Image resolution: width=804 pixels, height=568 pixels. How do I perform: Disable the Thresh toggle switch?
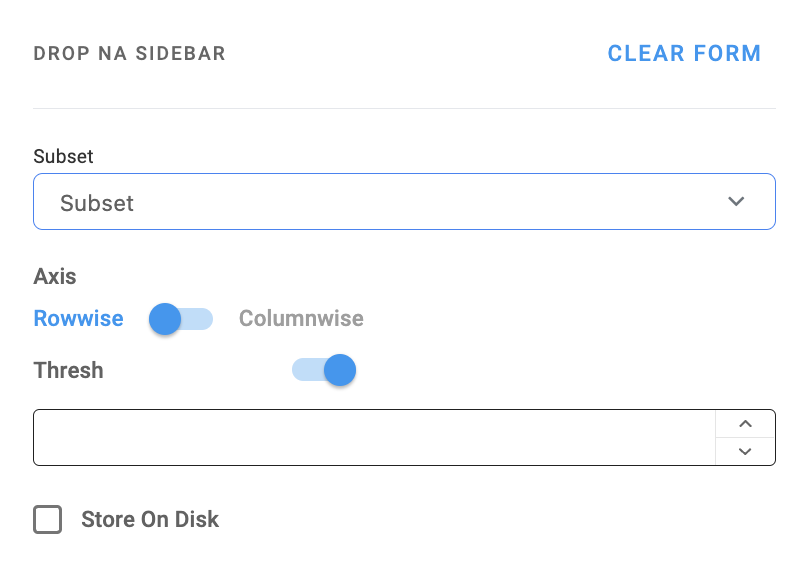(x=324, y=370)
